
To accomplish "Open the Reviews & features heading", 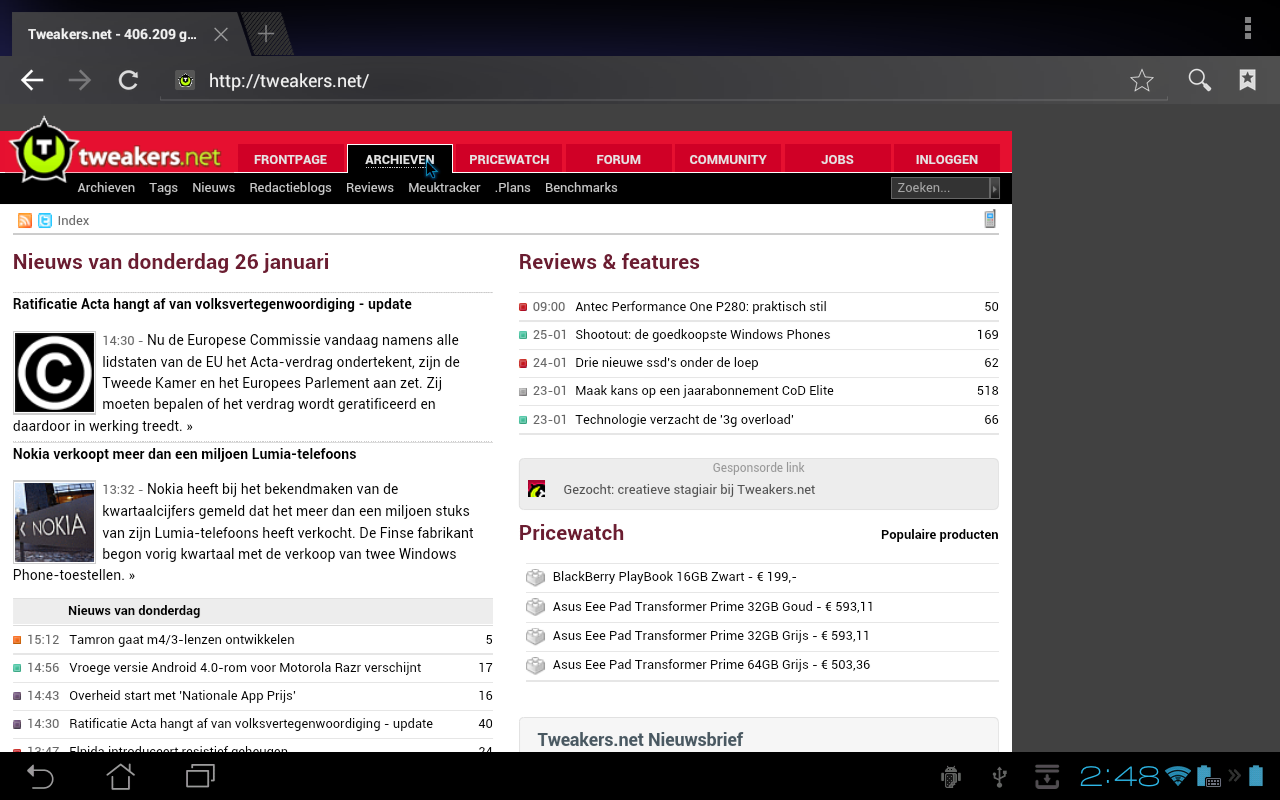I will 609,262.
